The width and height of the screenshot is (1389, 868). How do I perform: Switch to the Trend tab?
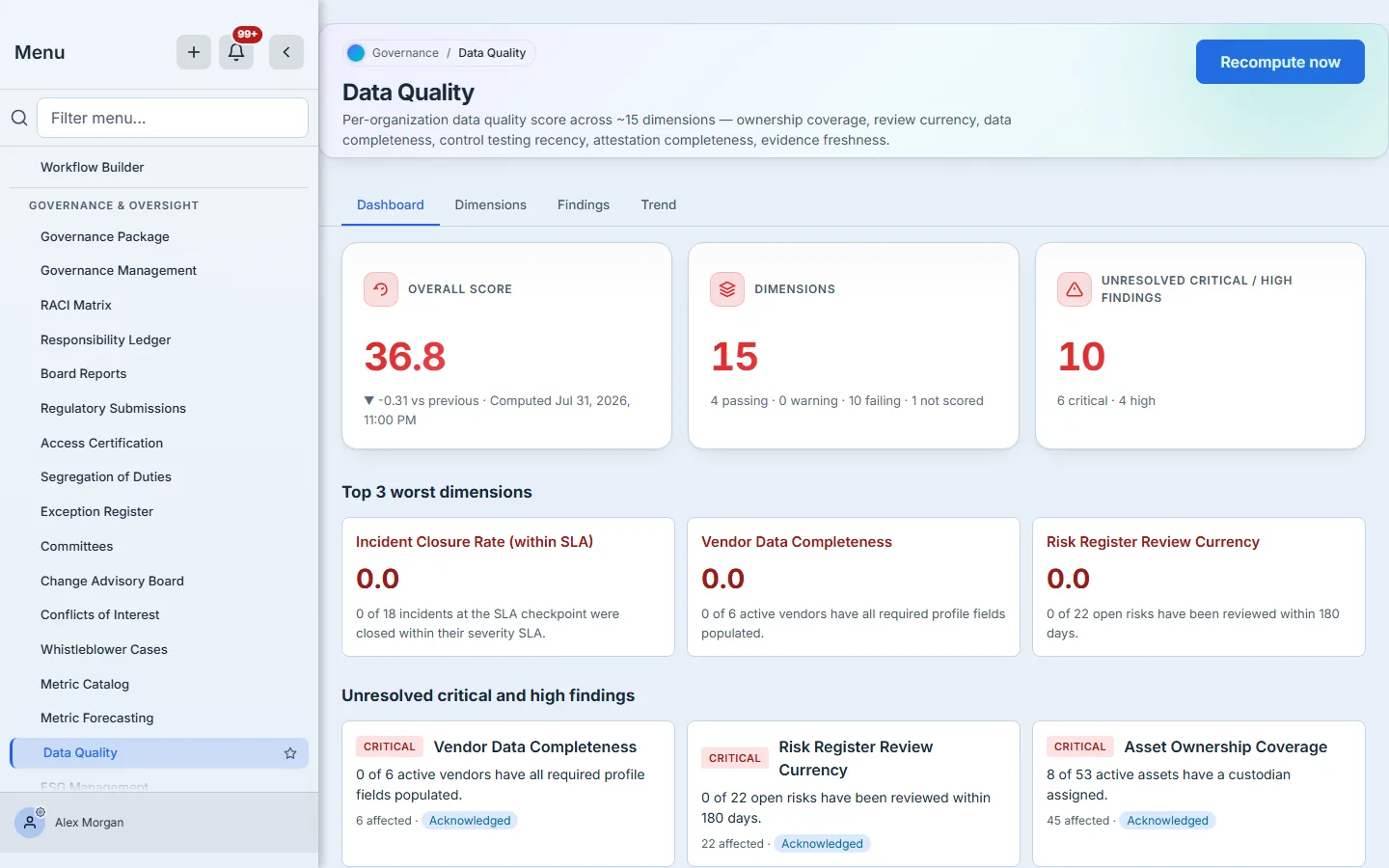pyautogui.click(x=659, y=204)
